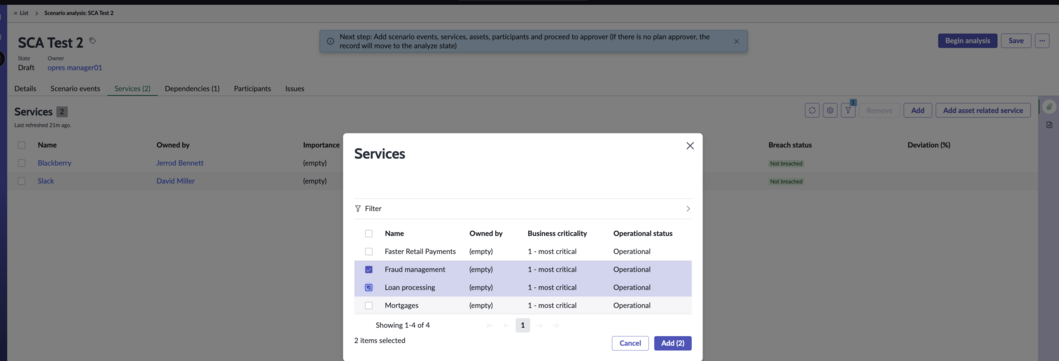
Task: Check the Slack row checkbox
Action: pyautogui.click(x=22, y=181)
